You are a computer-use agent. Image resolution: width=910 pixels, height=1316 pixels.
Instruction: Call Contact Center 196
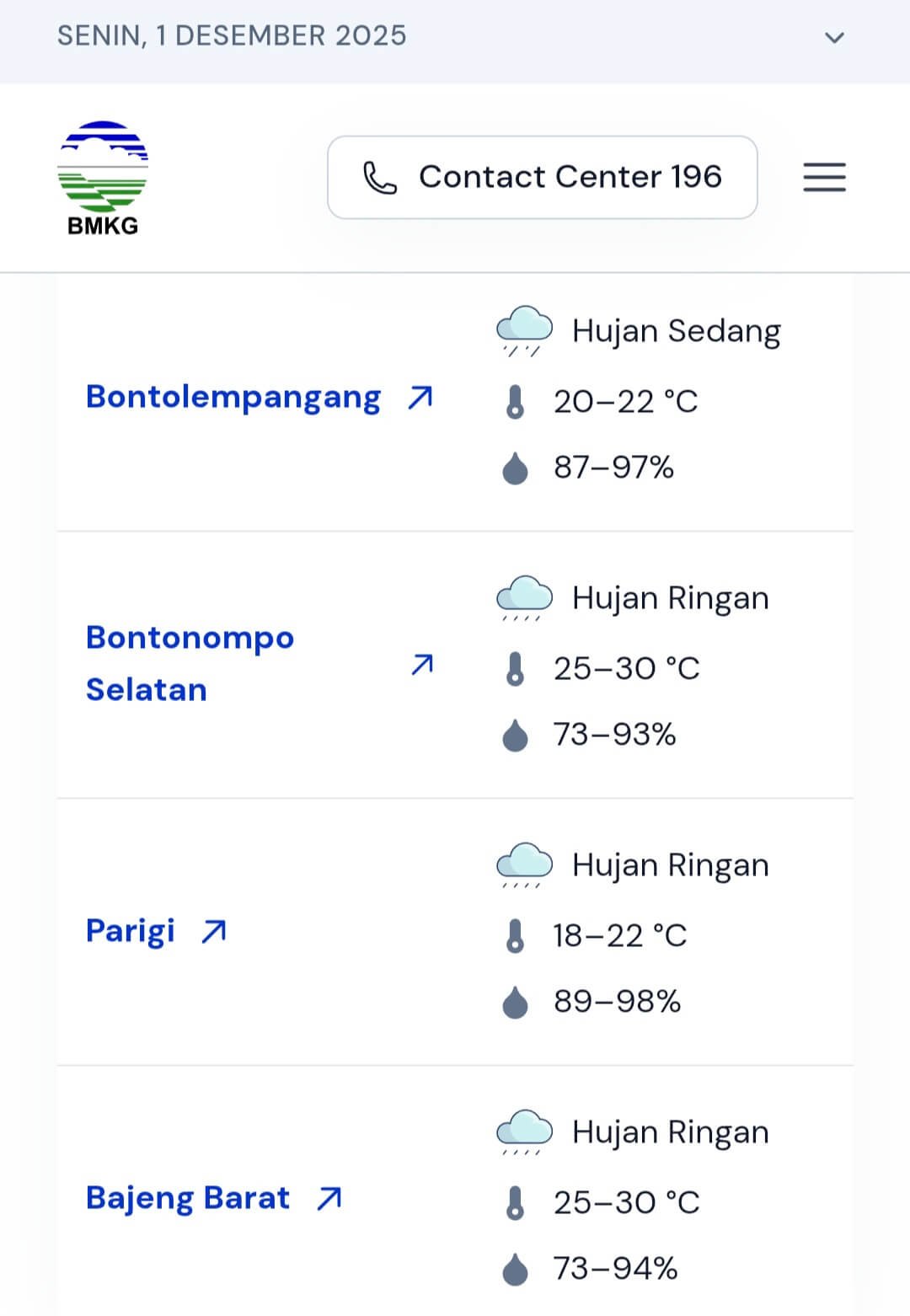542,177
